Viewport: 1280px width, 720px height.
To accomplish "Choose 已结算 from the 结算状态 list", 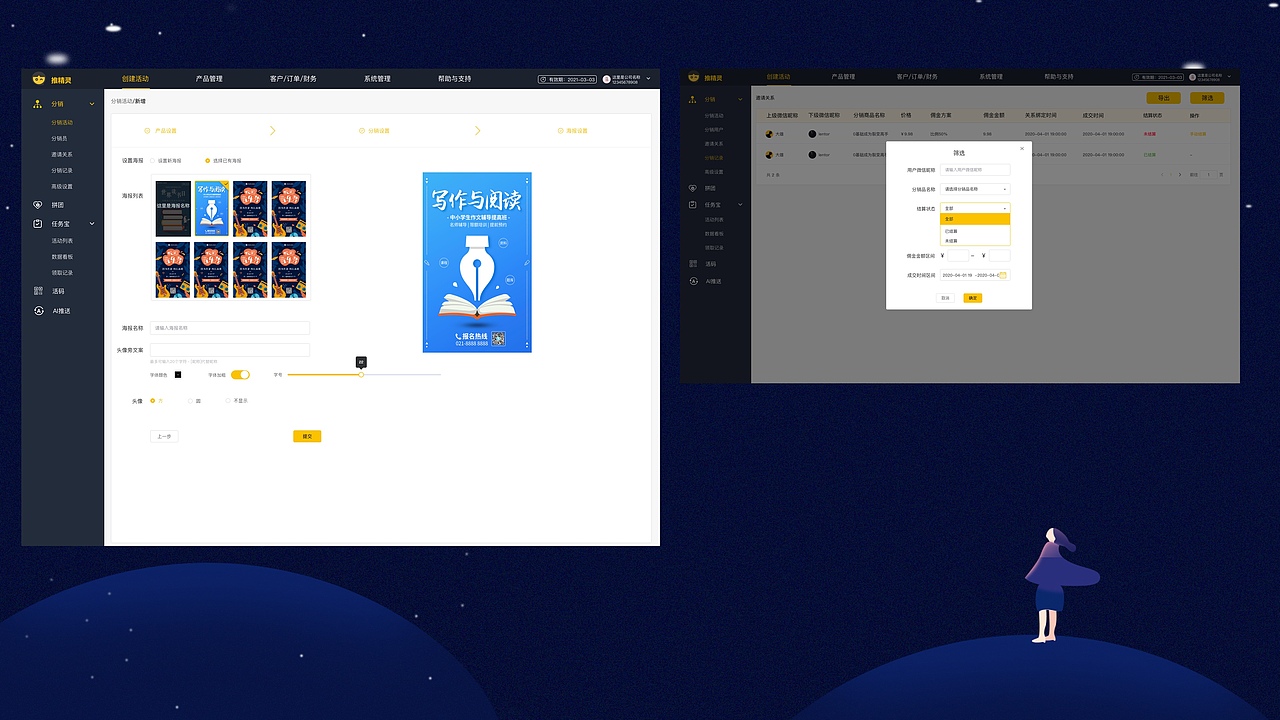I will tap(975, 231).
